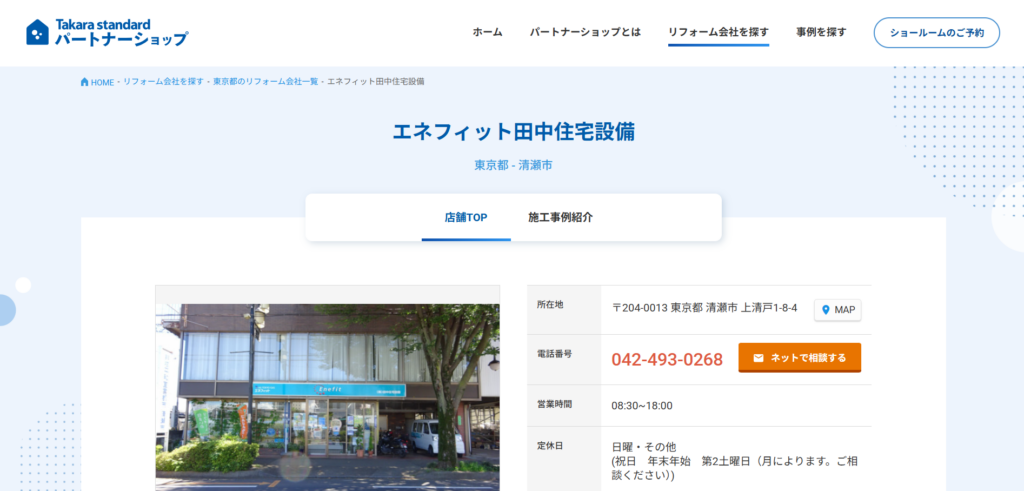
Task: Go to ホーム in the top navigation
Action: coord(487,32)
